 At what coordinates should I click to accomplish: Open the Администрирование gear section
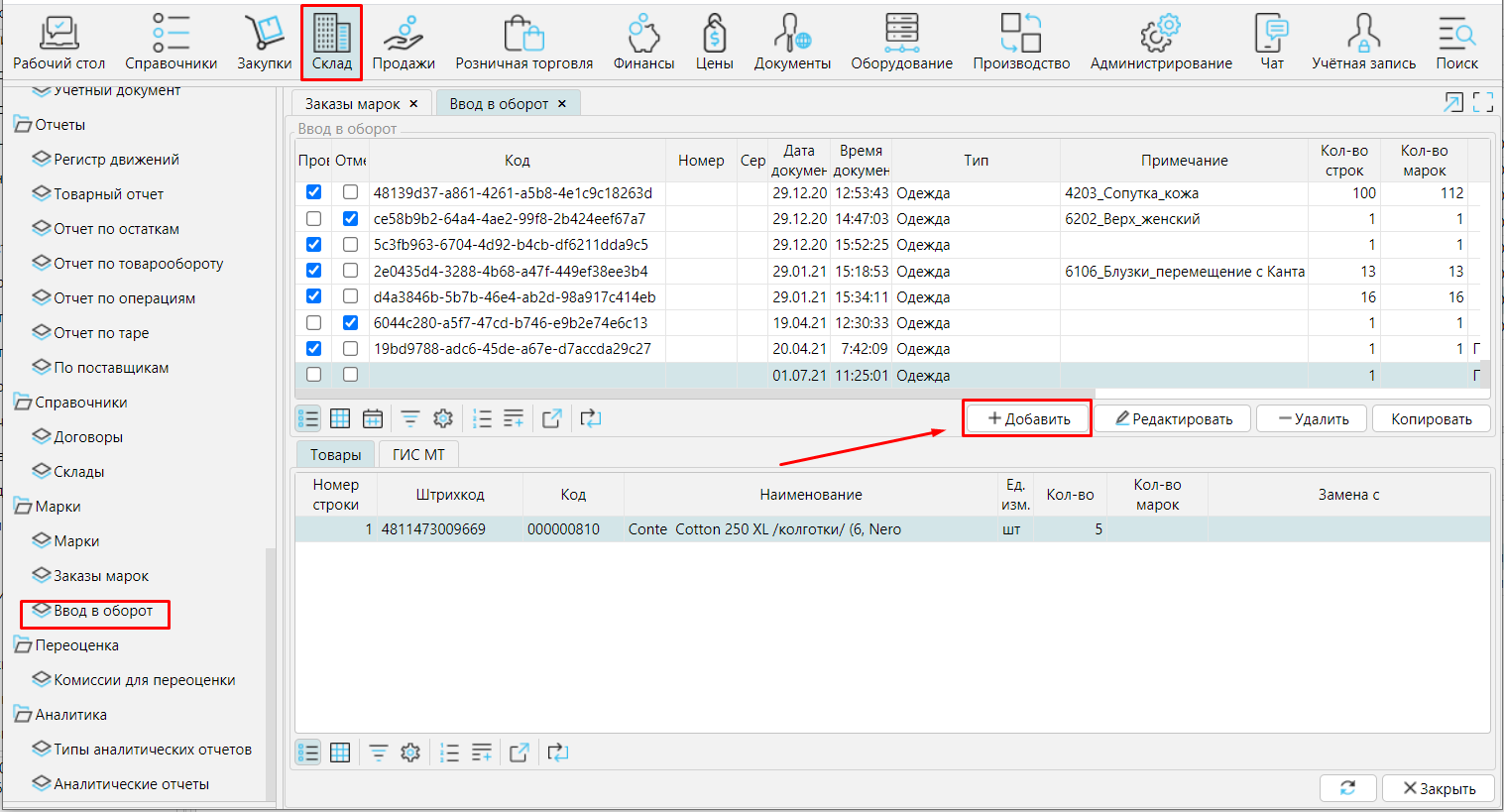[x=1160, y=43]
